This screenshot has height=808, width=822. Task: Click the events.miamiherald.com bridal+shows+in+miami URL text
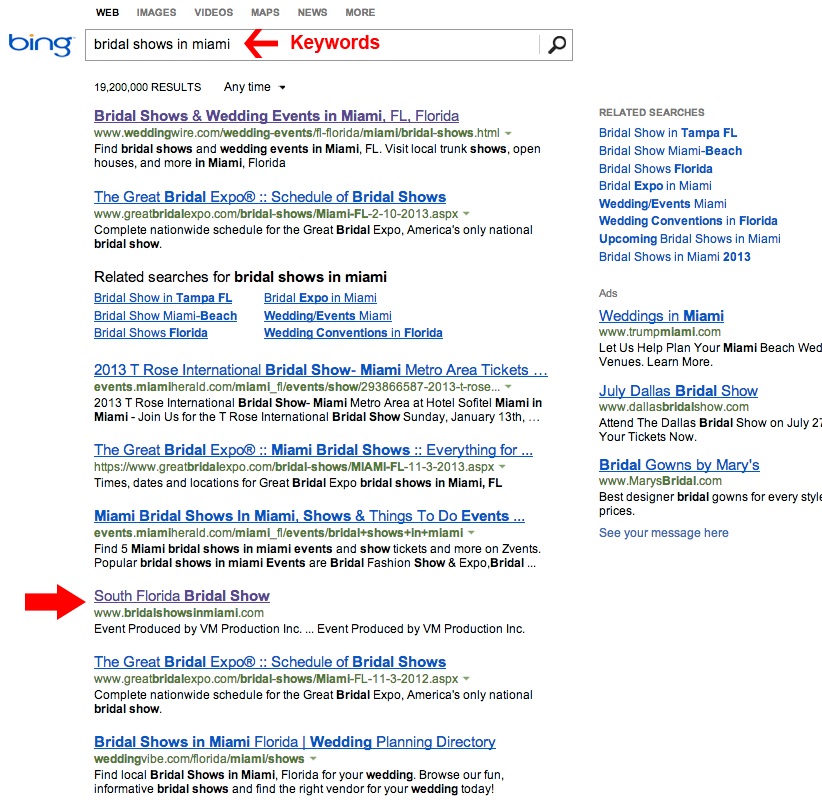[278, 533]
